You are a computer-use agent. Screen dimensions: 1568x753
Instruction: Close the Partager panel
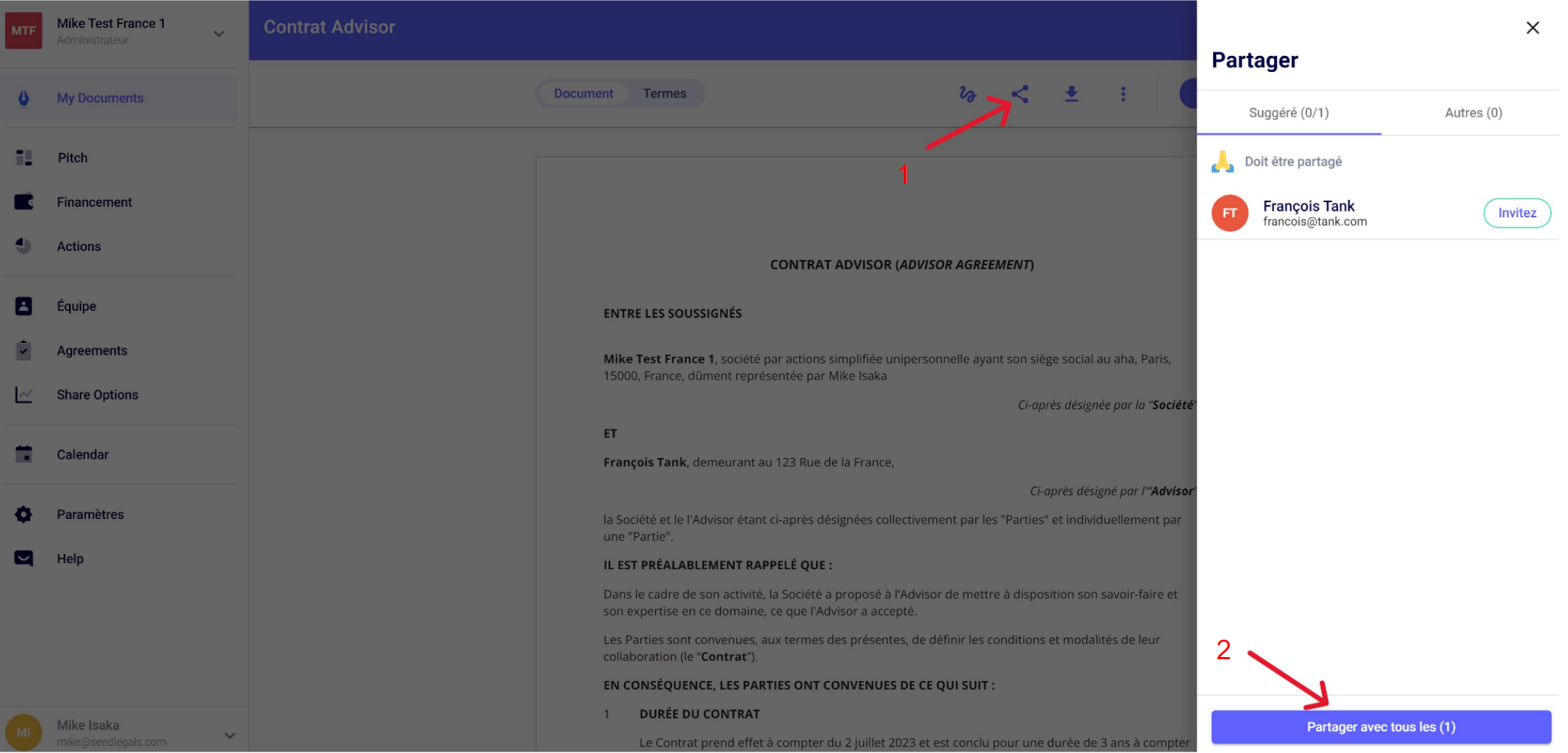[1532, 28]
